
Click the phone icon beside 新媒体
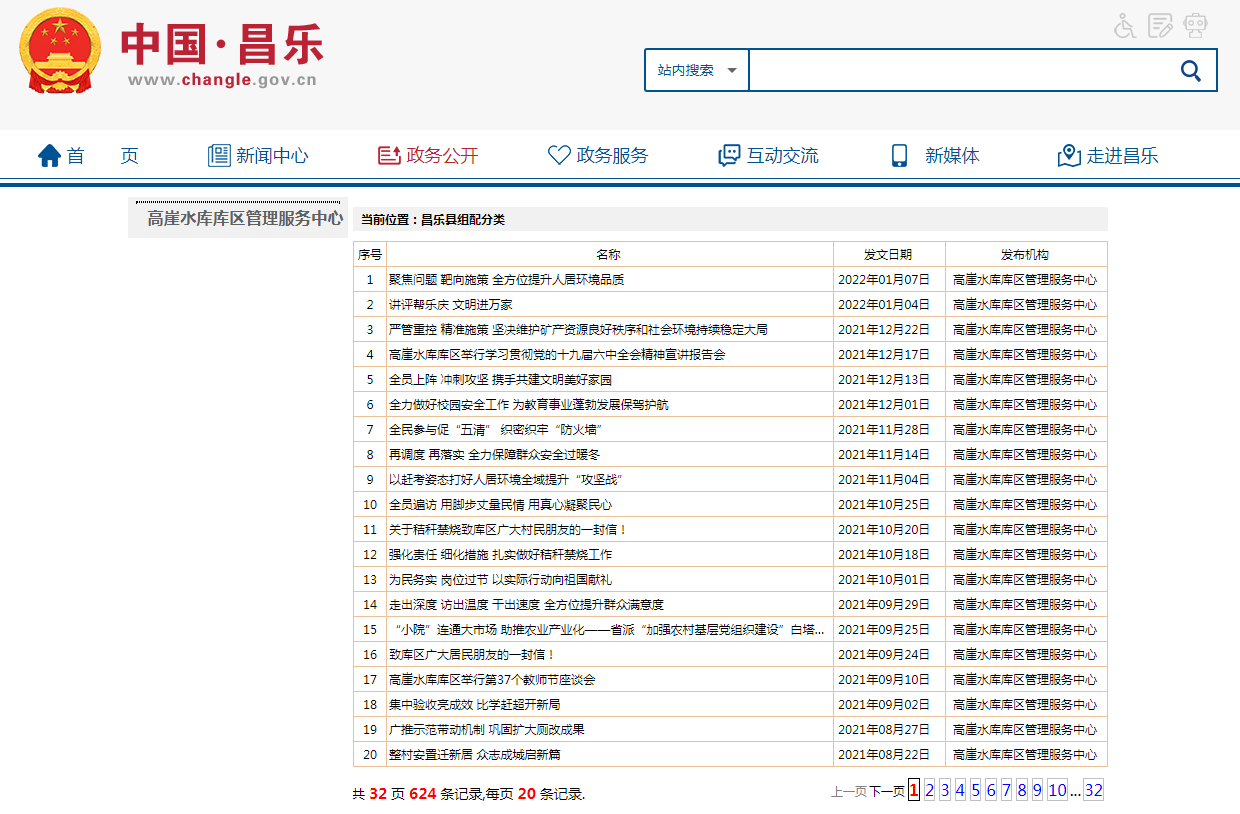coord(899,156)
